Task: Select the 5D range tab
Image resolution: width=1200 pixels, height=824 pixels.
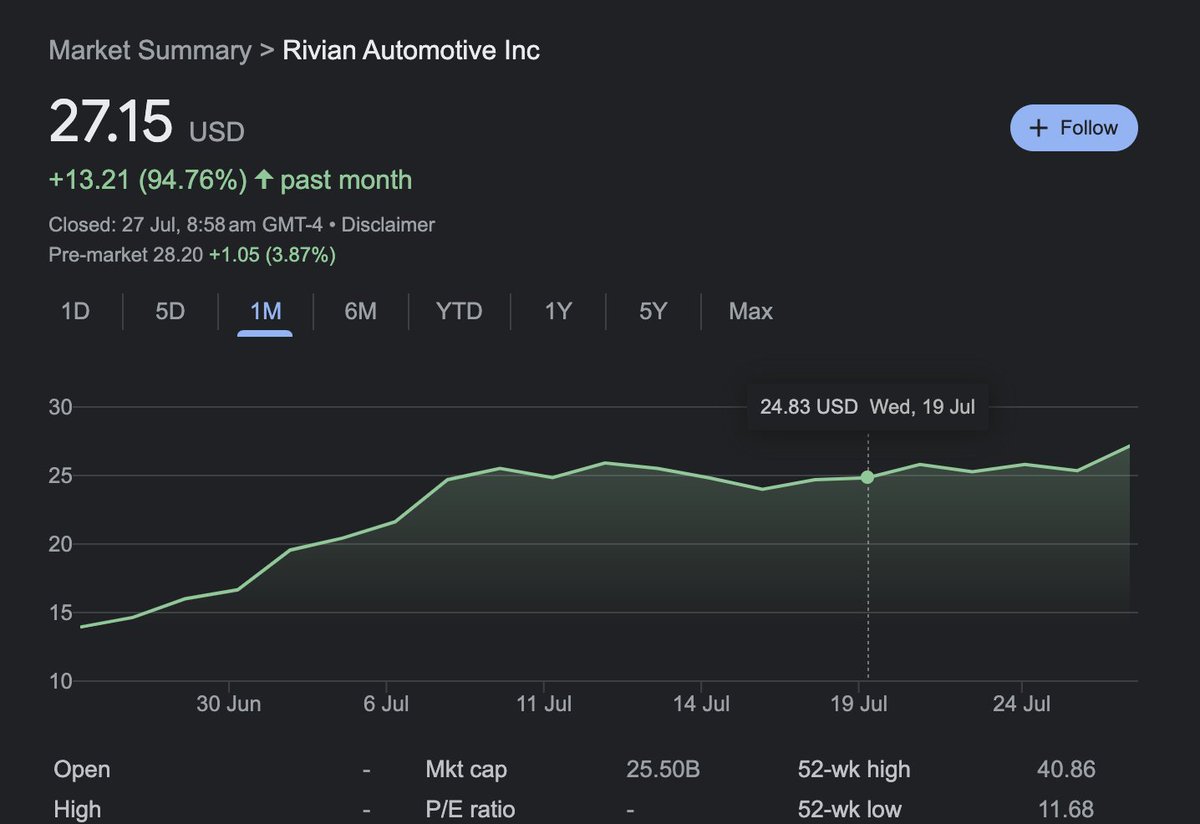Action: (x=170, y=311)
